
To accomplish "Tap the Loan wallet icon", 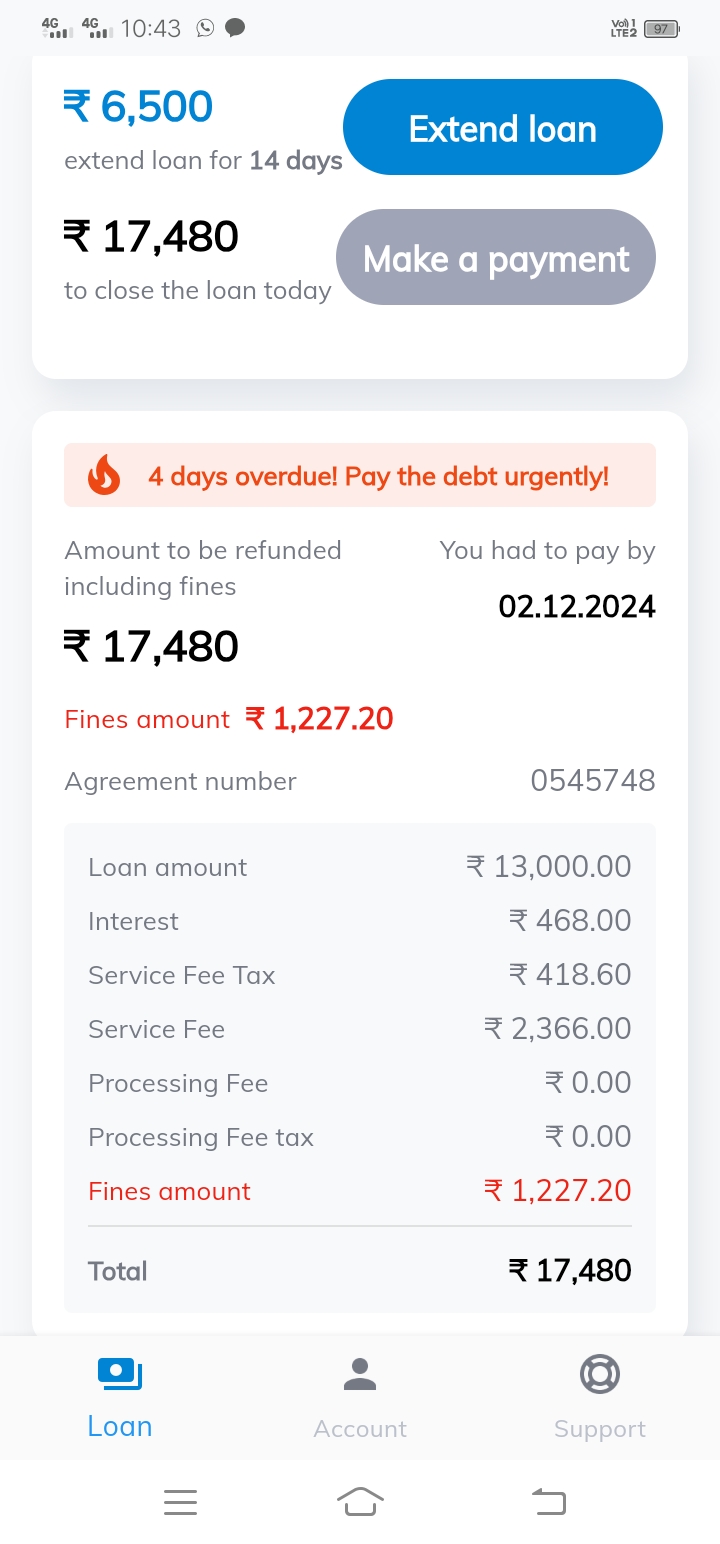I will (120, 1374).
